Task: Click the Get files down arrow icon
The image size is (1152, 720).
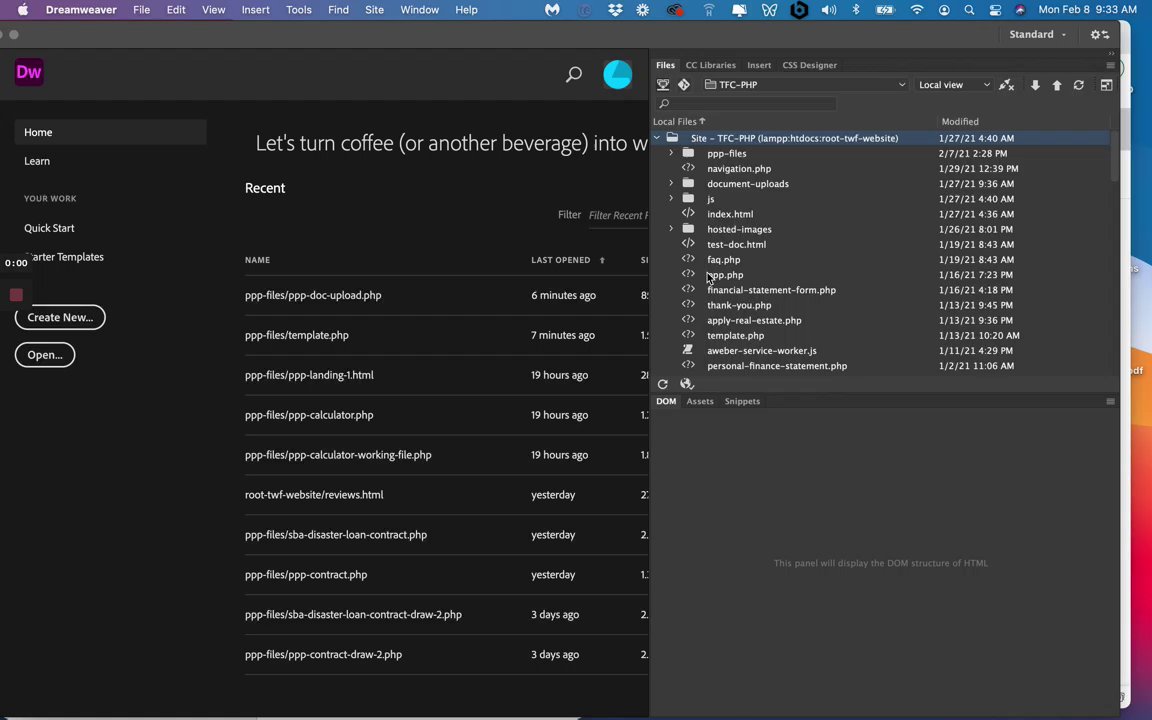Action: 1035,85
